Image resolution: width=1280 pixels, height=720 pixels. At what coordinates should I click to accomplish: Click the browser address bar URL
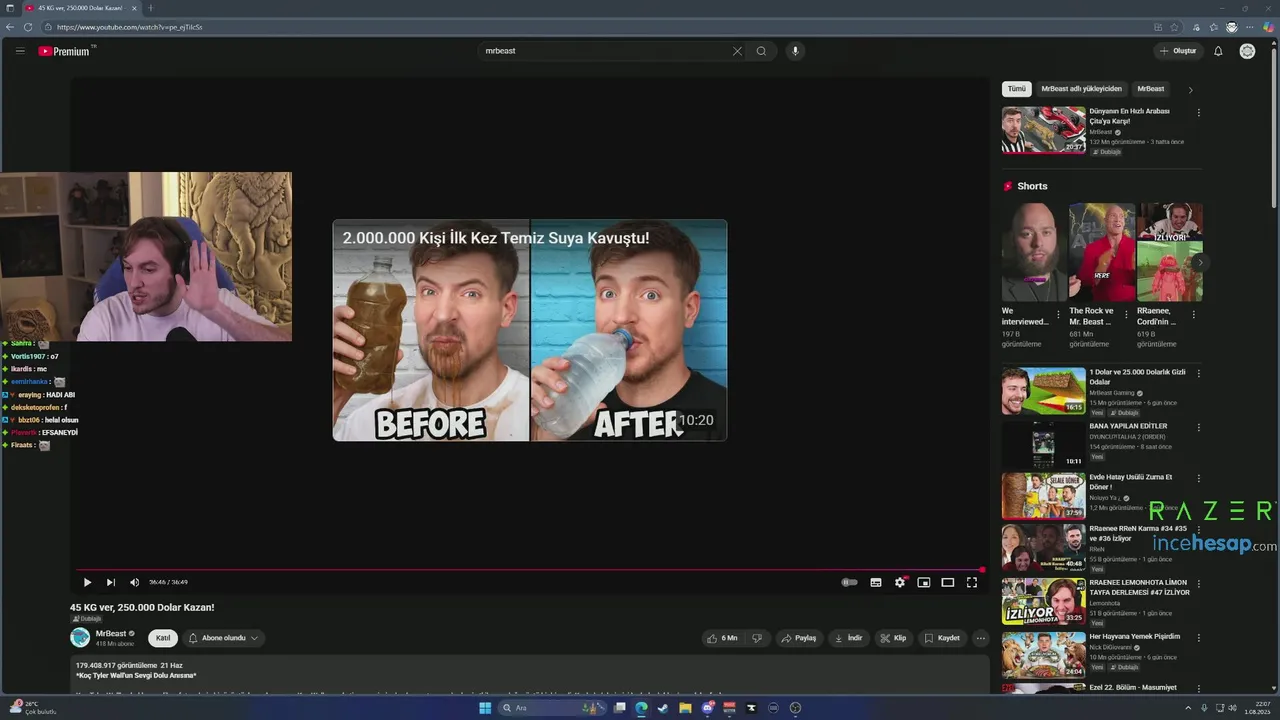click(130, 27)
